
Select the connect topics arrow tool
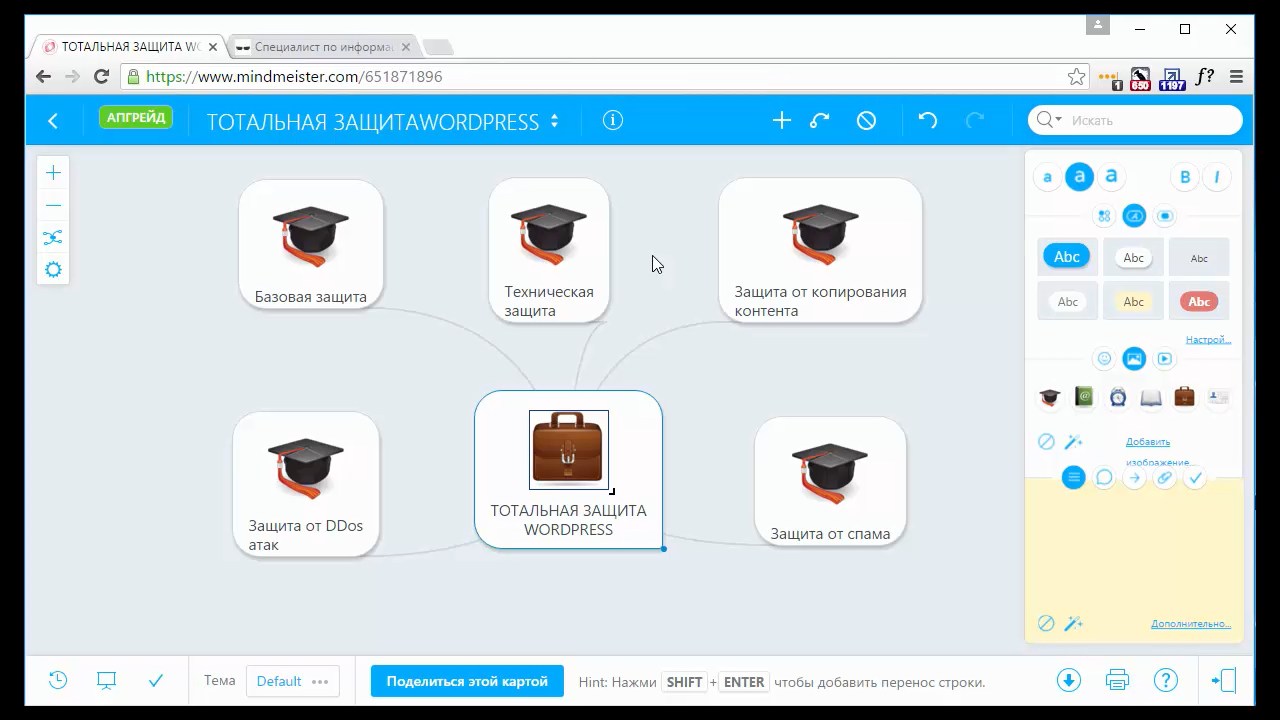[820, 120]
